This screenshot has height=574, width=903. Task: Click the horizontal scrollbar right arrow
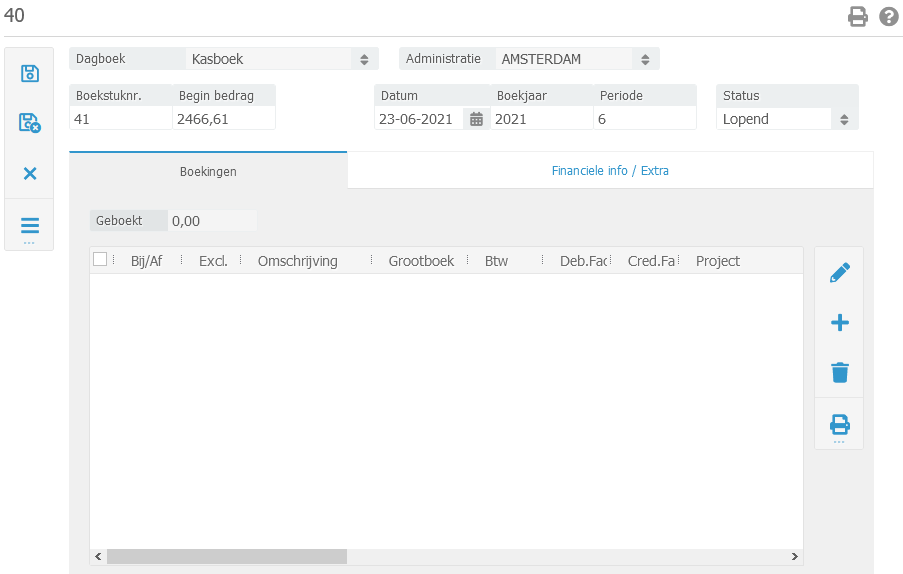795,556
